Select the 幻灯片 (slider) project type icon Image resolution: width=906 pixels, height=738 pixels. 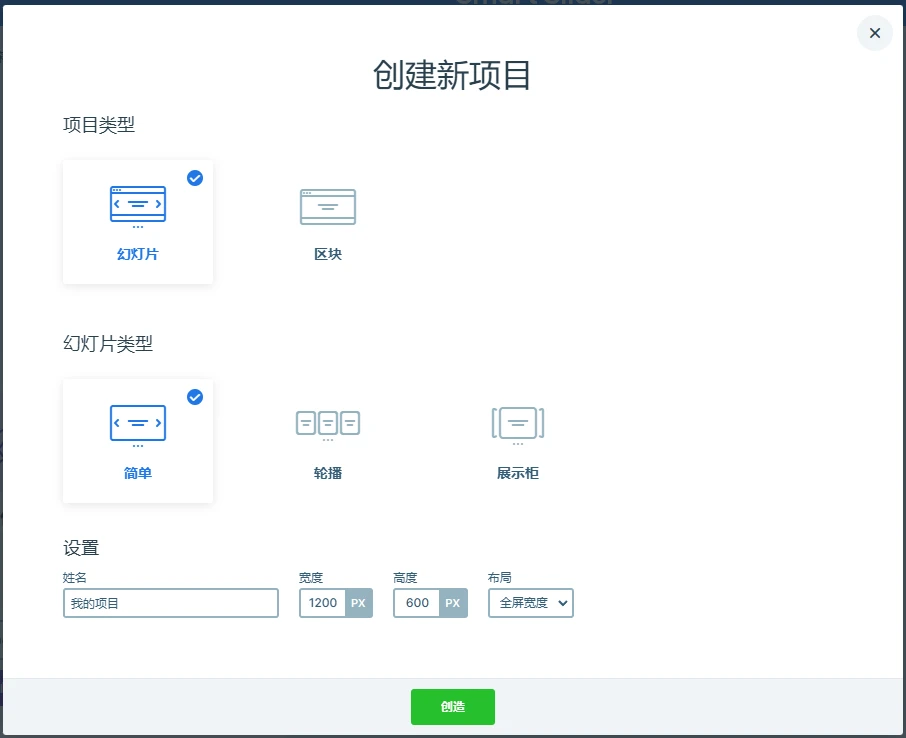point(137,205)
